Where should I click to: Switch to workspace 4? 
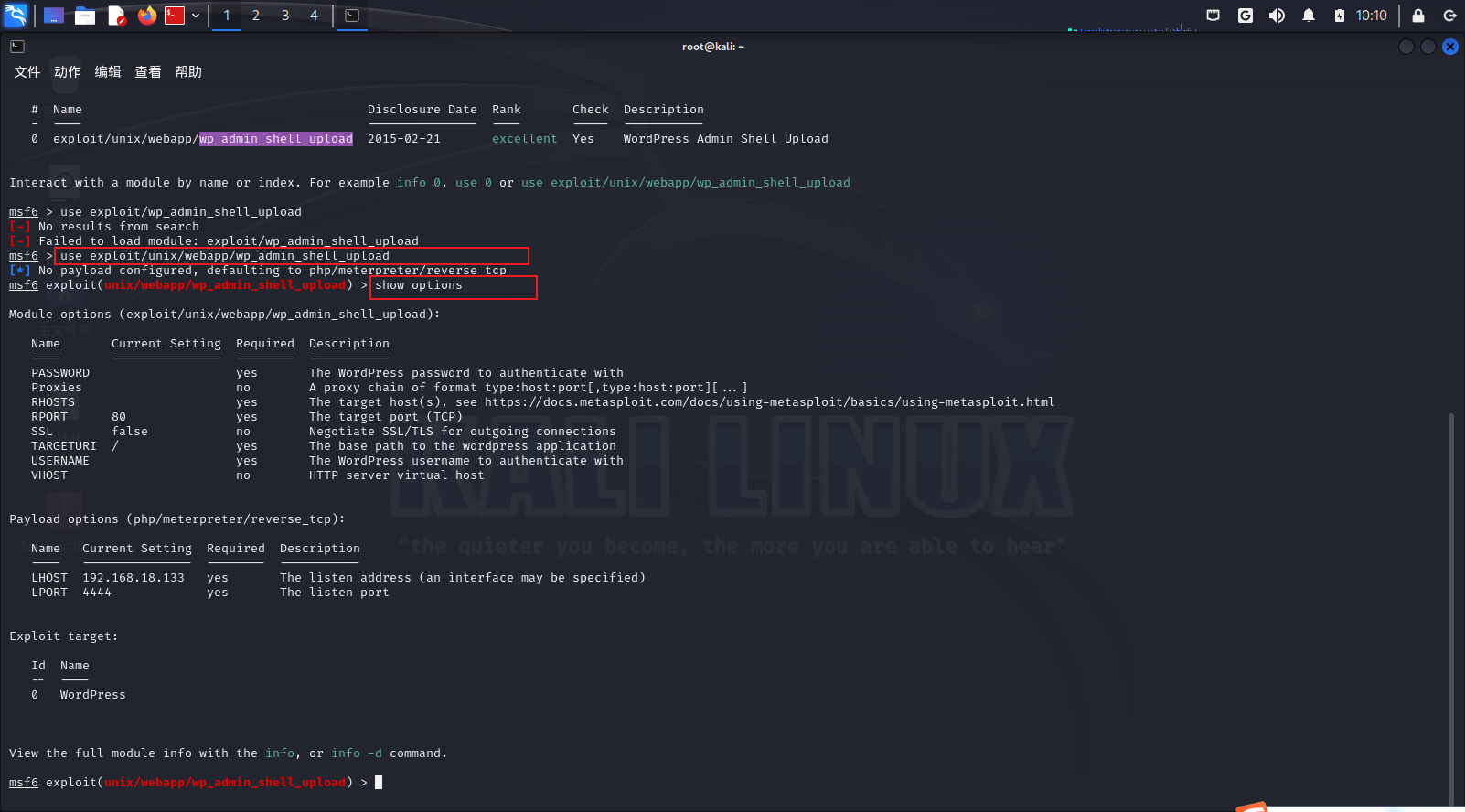[314, 16]
